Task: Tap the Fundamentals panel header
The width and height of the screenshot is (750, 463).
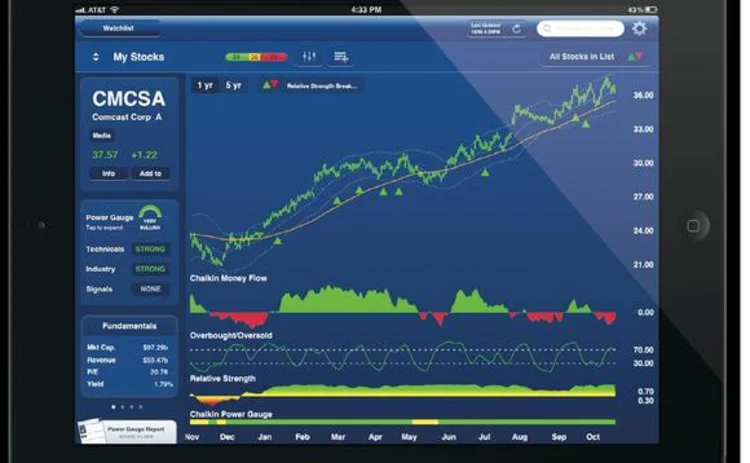Action: point(130,326)
